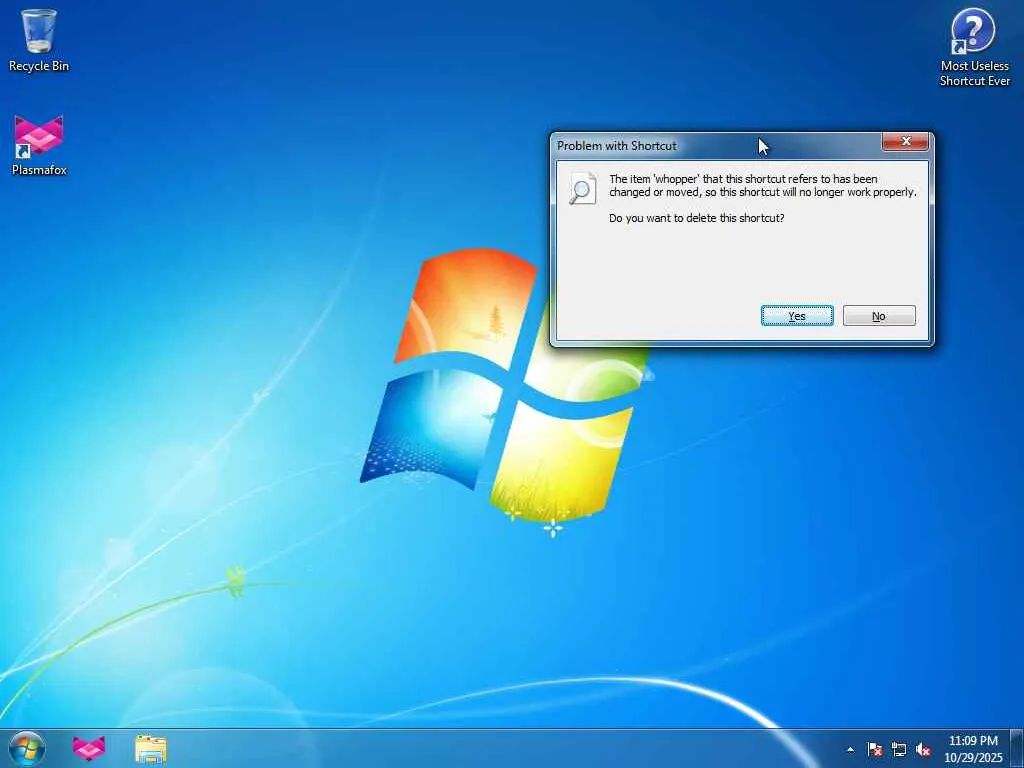This screenshot has width=1024, height=768.
Task: Launch Plasmafox from the taskbar
Action: click(x=89, y=748)
